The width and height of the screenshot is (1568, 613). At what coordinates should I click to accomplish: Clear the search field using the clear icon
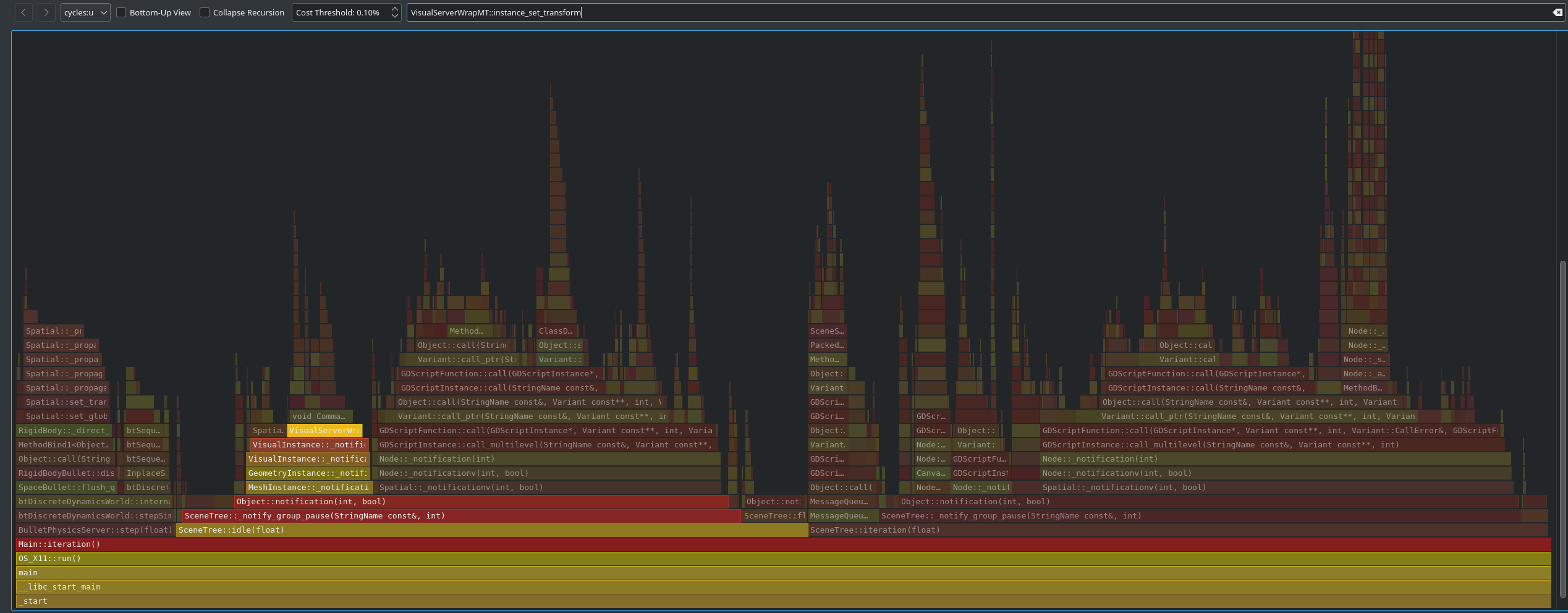(1558, 12)
